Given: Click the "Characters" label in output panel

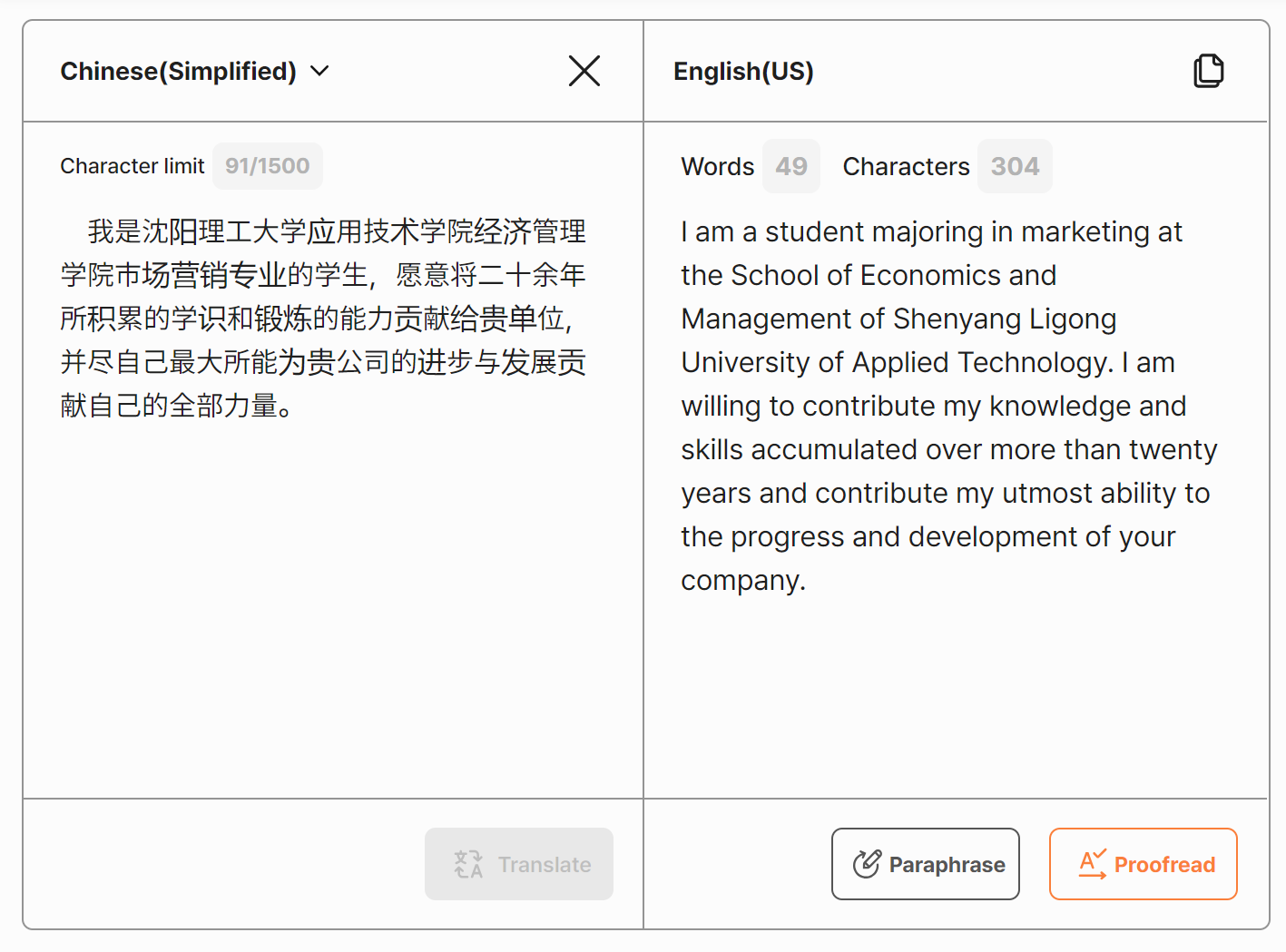Looking at the screenshot, I should click(x=906, y=167).
